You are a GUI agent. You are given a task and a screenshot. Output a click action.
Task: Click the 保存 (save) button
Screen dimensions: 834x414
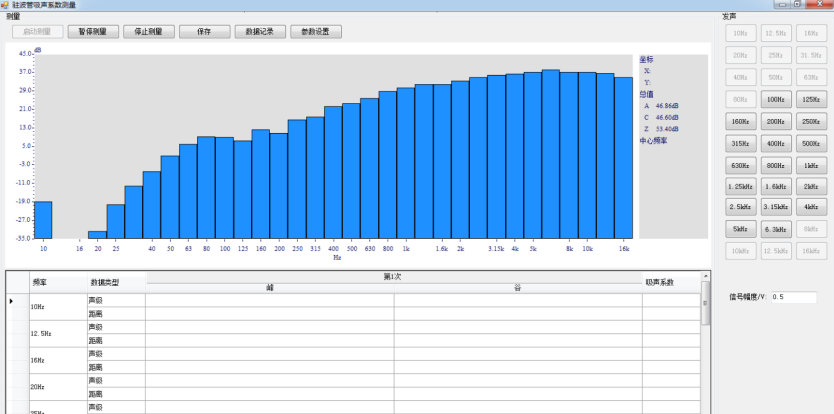pyautogui.click(x=204, y=31)
